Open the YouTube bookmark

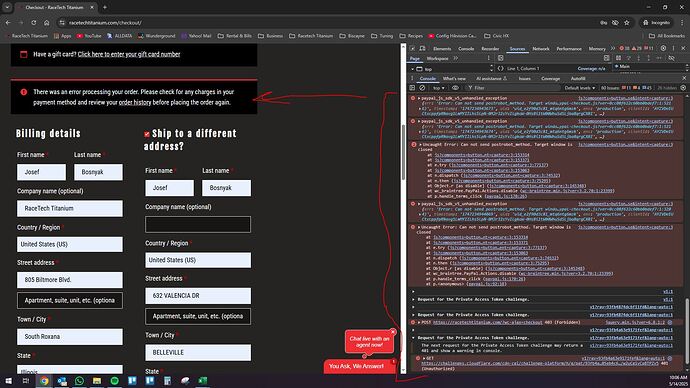89,36
